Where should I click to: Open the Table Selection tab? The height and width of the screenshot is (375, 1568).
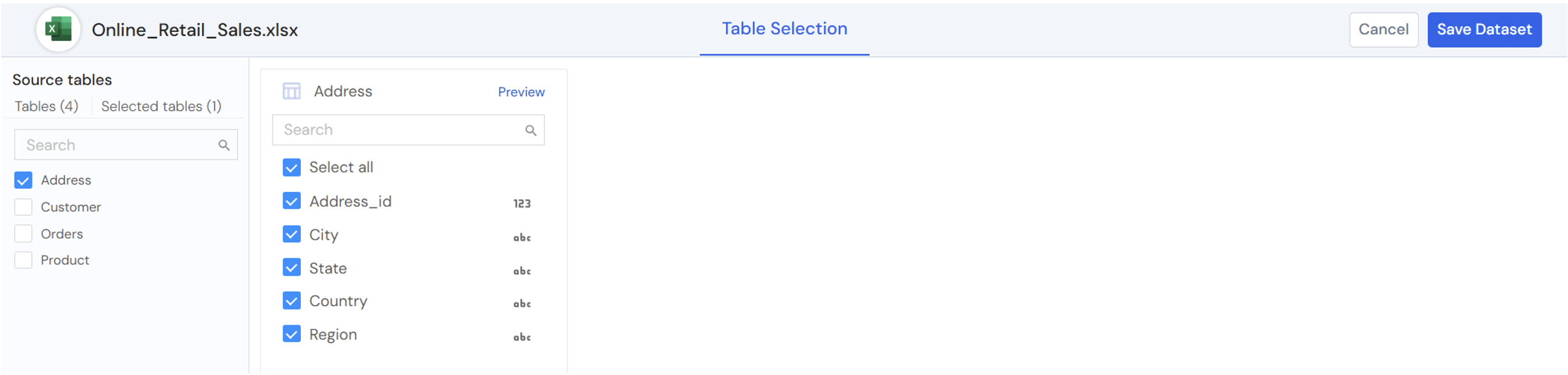click(x=784, y=29)
